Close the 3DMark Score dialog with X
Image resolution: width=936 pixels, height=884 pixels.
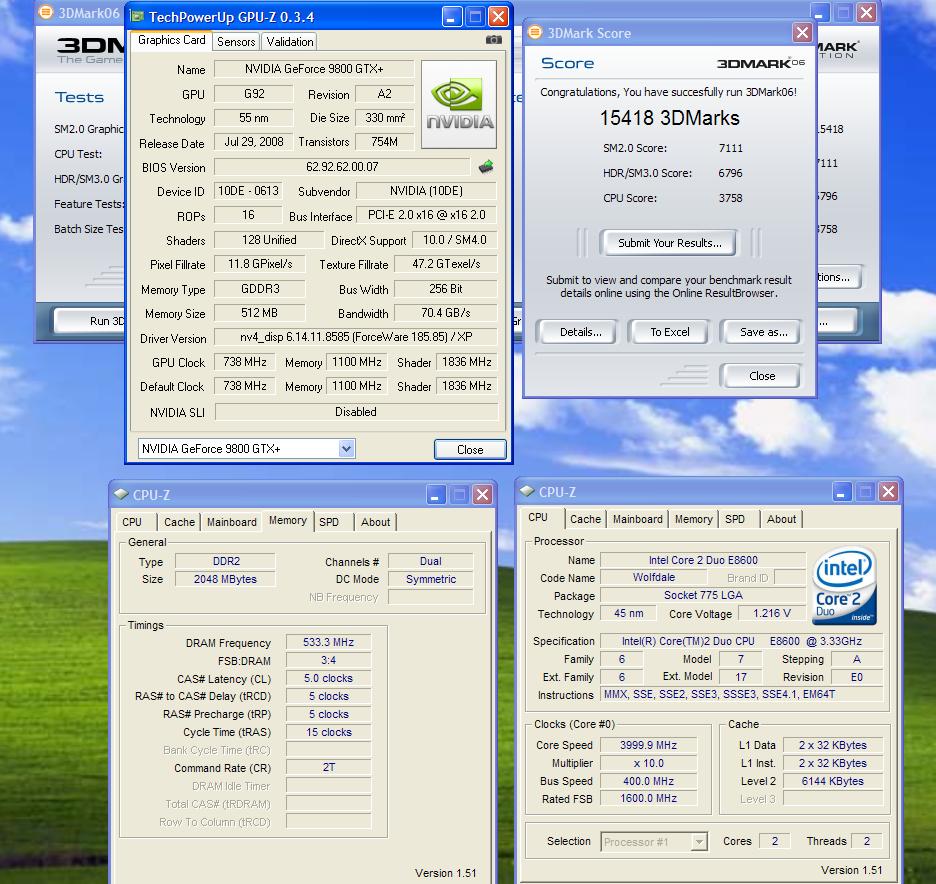click(802, 32)
